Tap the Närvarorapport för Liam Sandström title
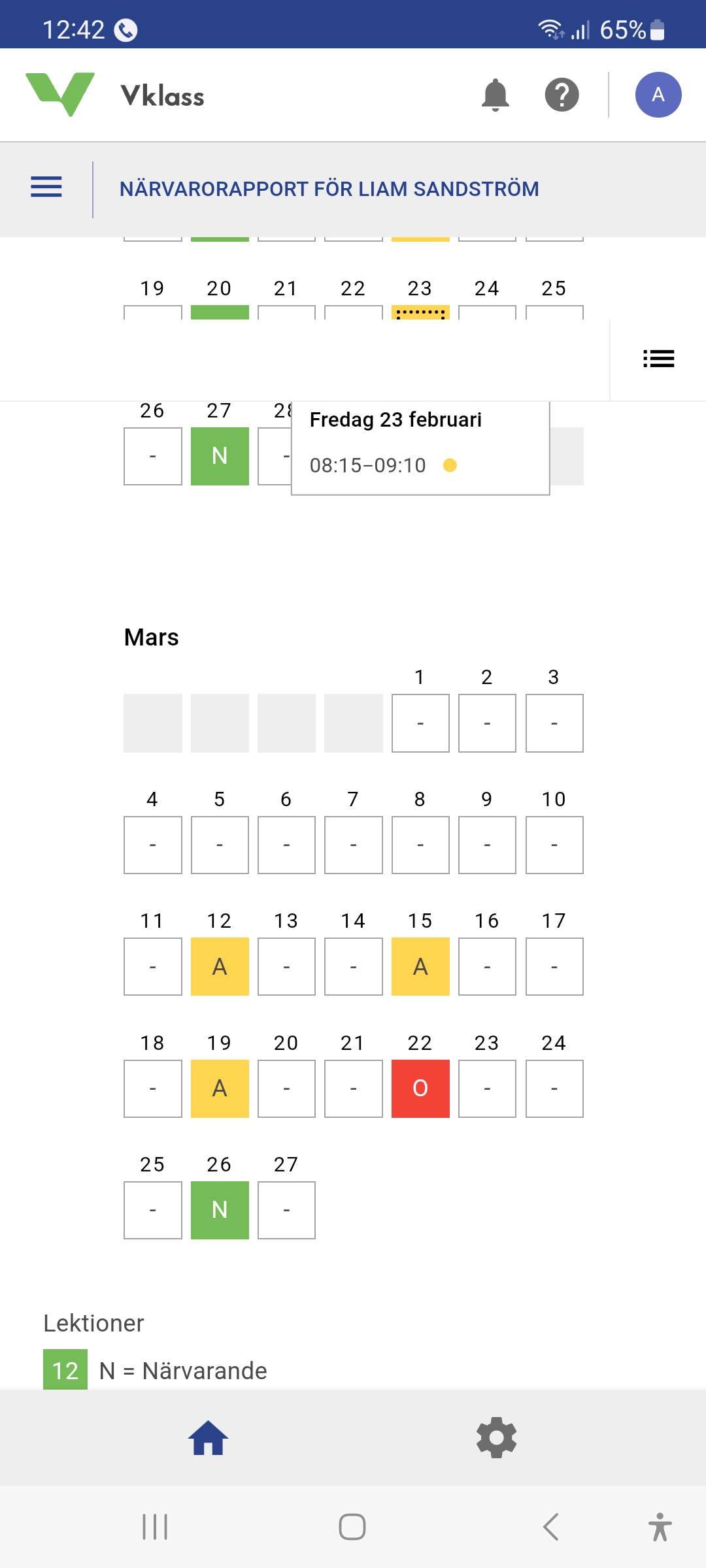706x1568 pixels. pos(329,189)
